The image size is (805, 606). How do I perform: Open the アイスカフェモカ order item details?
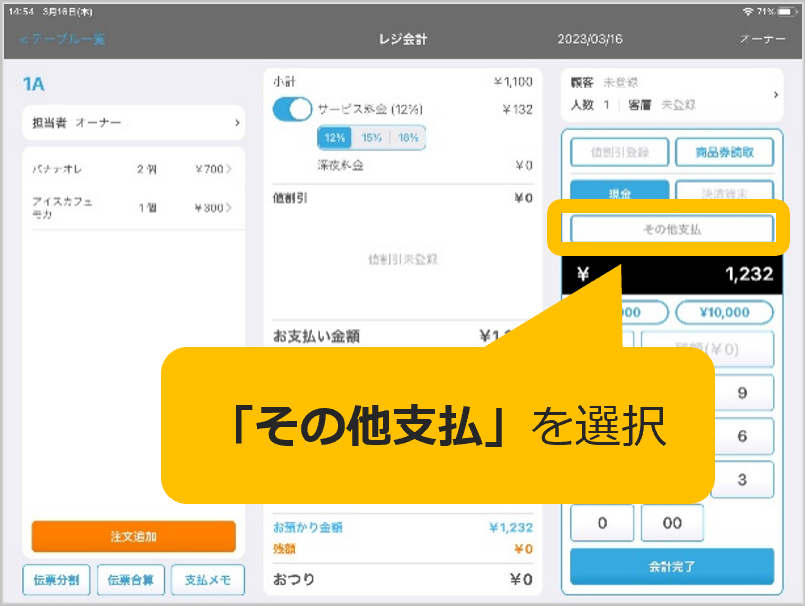[133, 207]
